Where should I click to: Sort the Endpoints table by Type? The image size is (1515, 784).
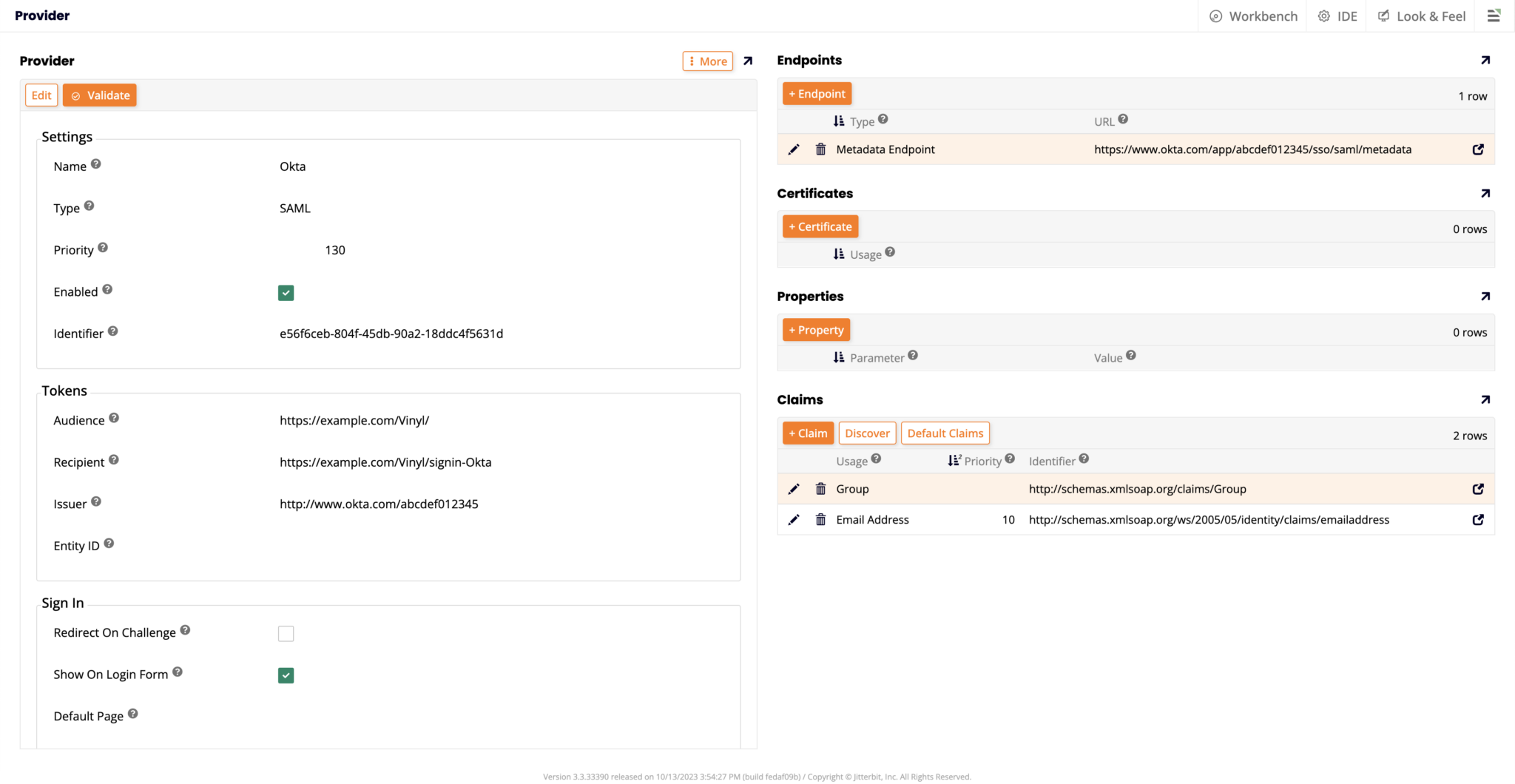point(839,121)
